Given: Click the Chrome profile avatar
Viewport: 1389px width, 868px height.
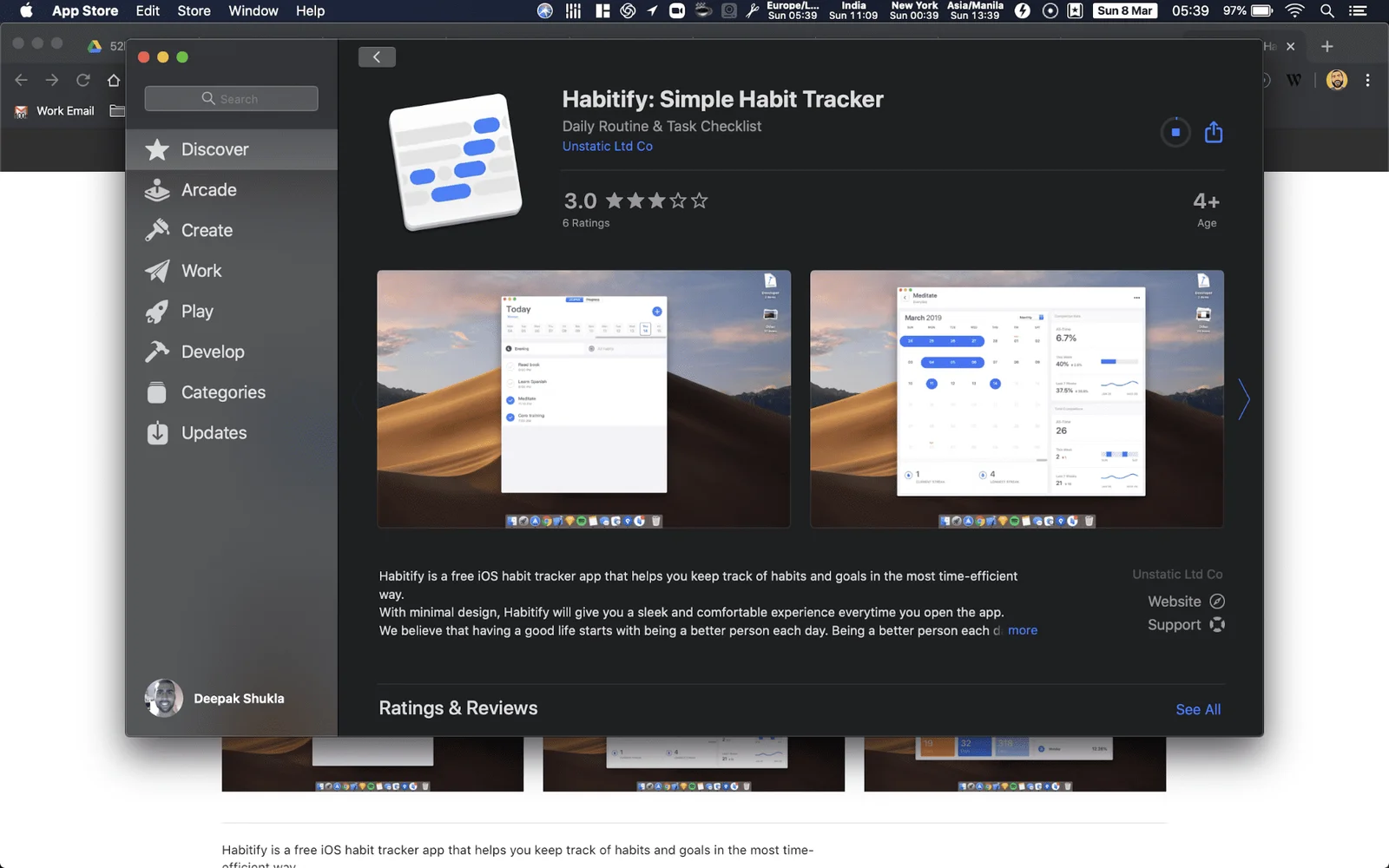Looking at the screenshot, I should (x=1337, y=80).
